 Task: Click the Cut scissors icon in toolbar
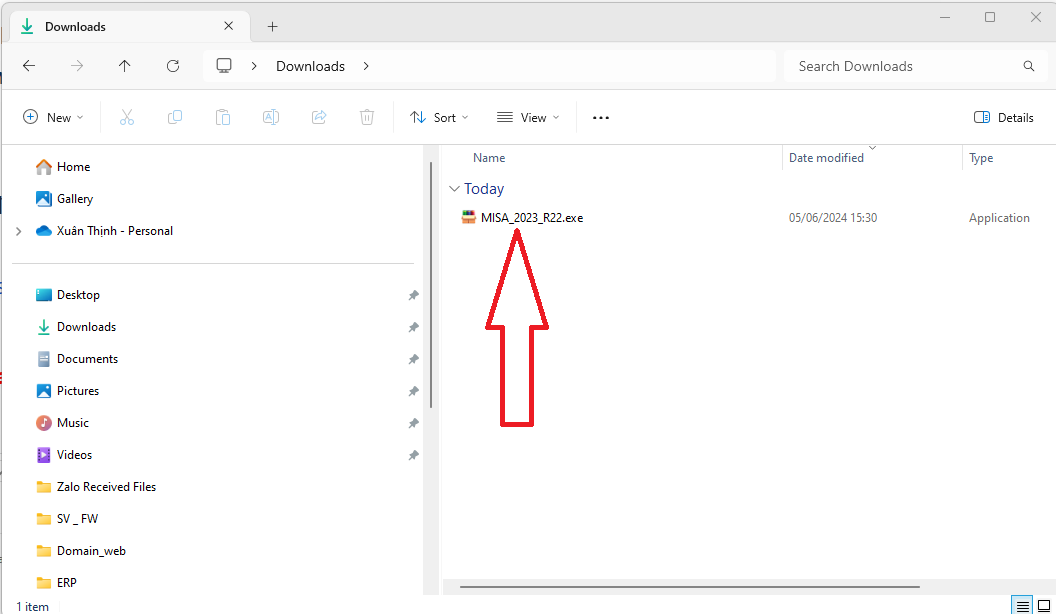[x=127, y=117]
